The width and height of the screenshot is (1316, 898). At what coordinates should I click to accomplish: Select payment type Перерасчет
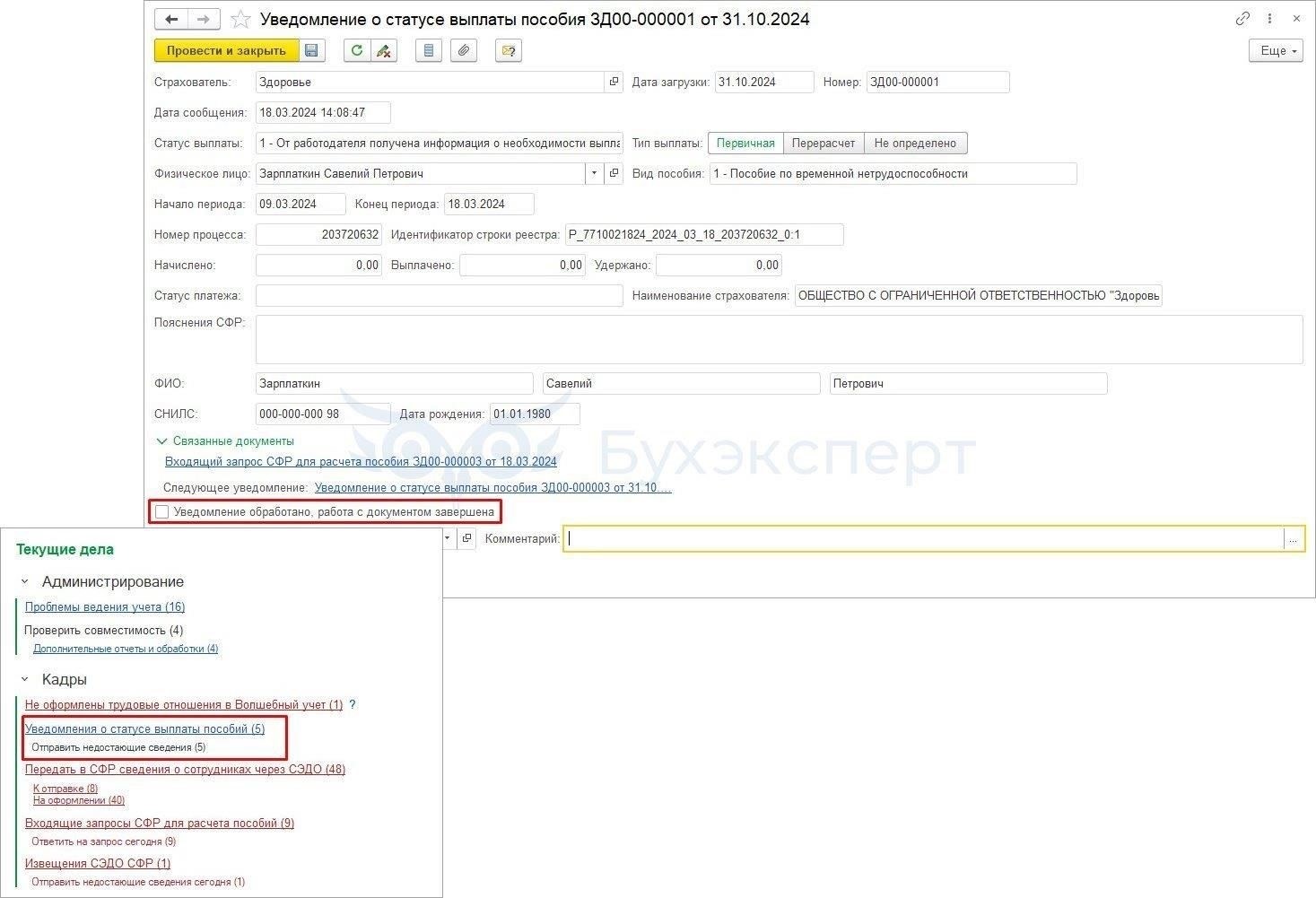(x=824, y=143)
